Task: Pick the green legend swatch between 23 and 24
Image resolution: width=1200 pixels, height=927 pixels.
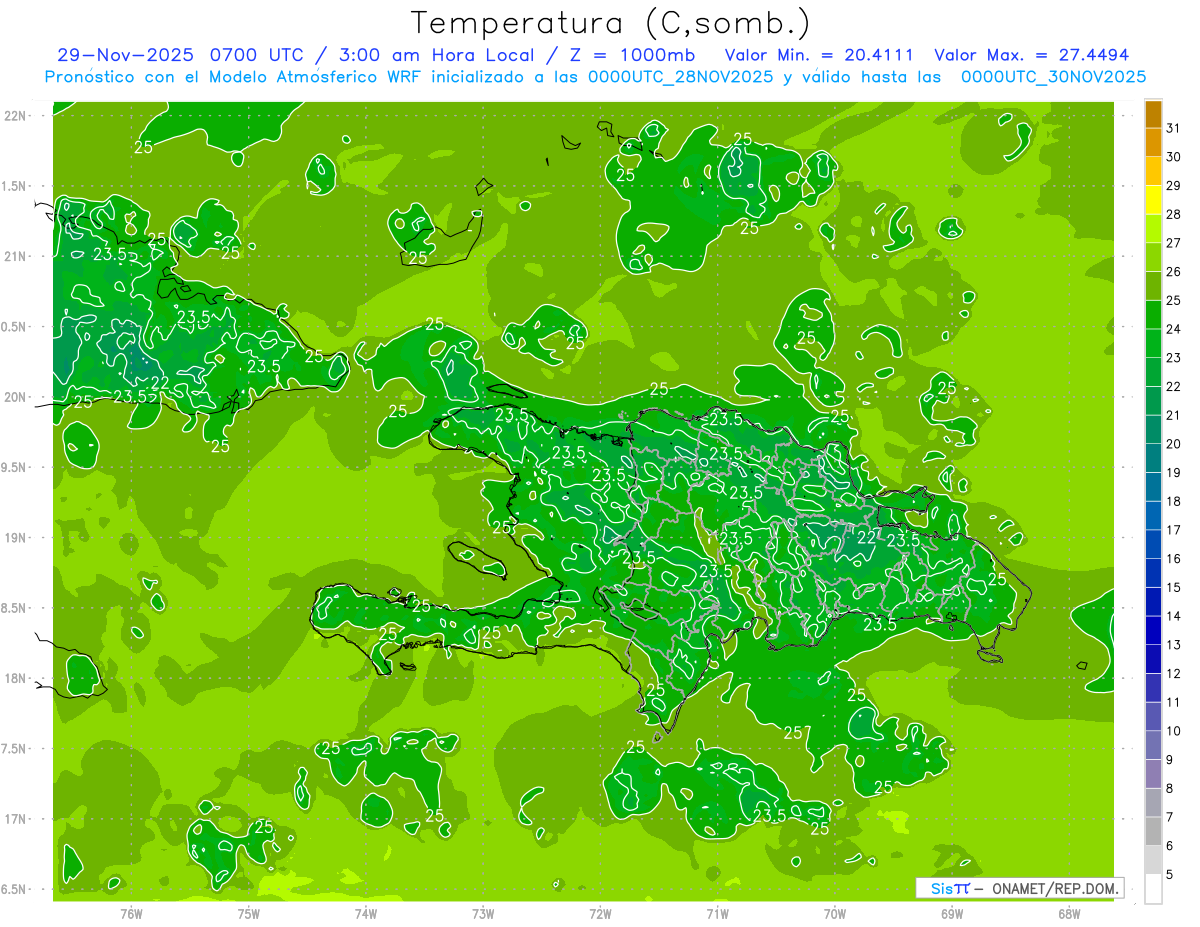Action: (x=1153, y=343)
